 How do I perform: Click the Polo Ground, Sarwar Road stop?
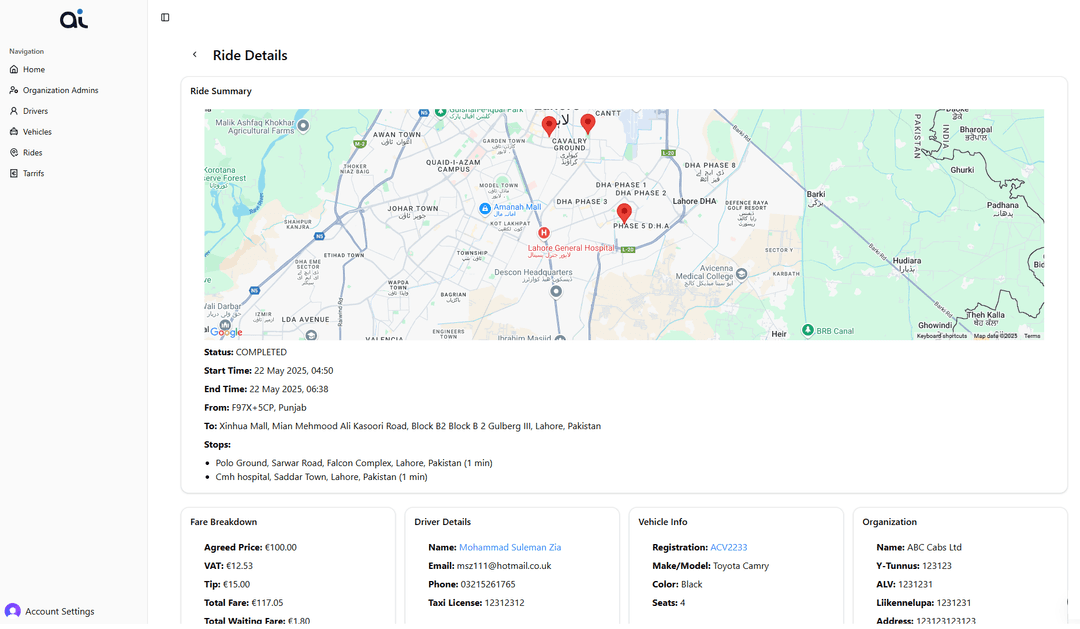coord(354,463)
